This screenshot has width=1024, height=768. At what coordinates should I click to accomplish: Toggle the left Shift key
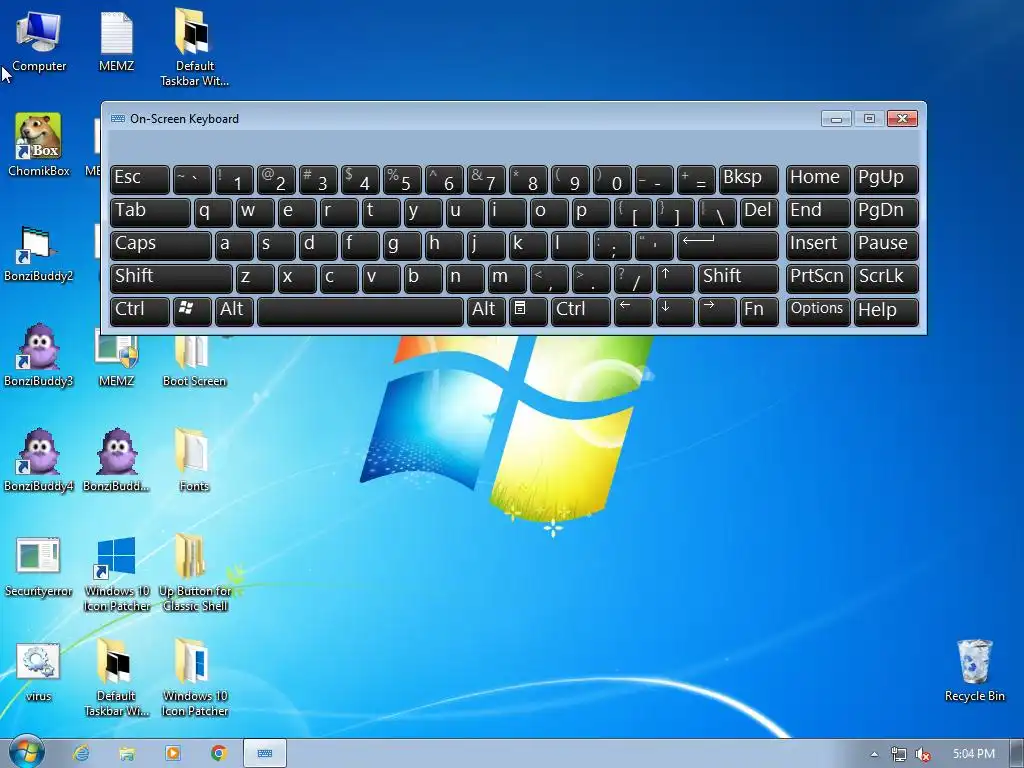171,278
